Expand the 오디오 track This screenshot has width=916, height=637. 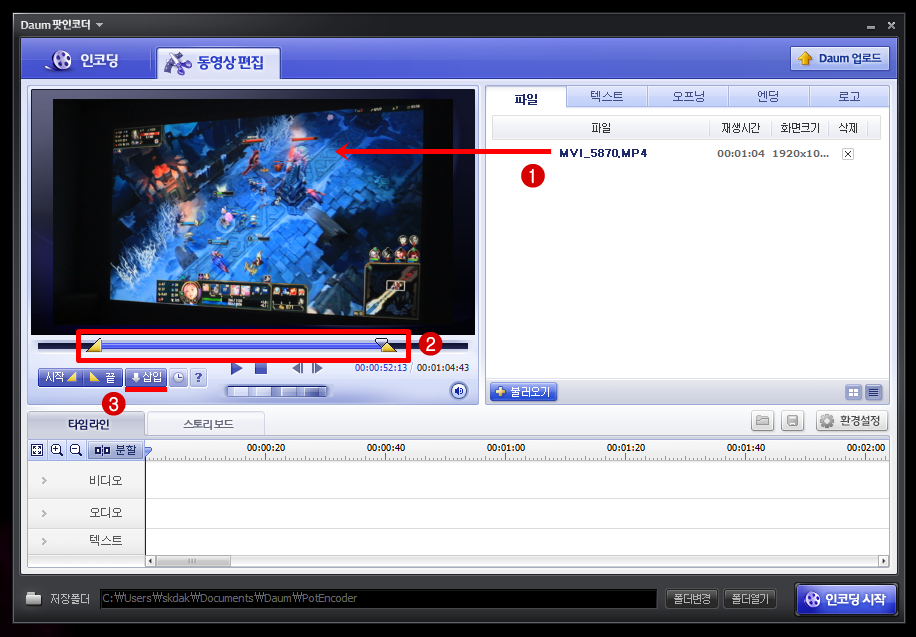pyautogui.click(x=44, y=513)
